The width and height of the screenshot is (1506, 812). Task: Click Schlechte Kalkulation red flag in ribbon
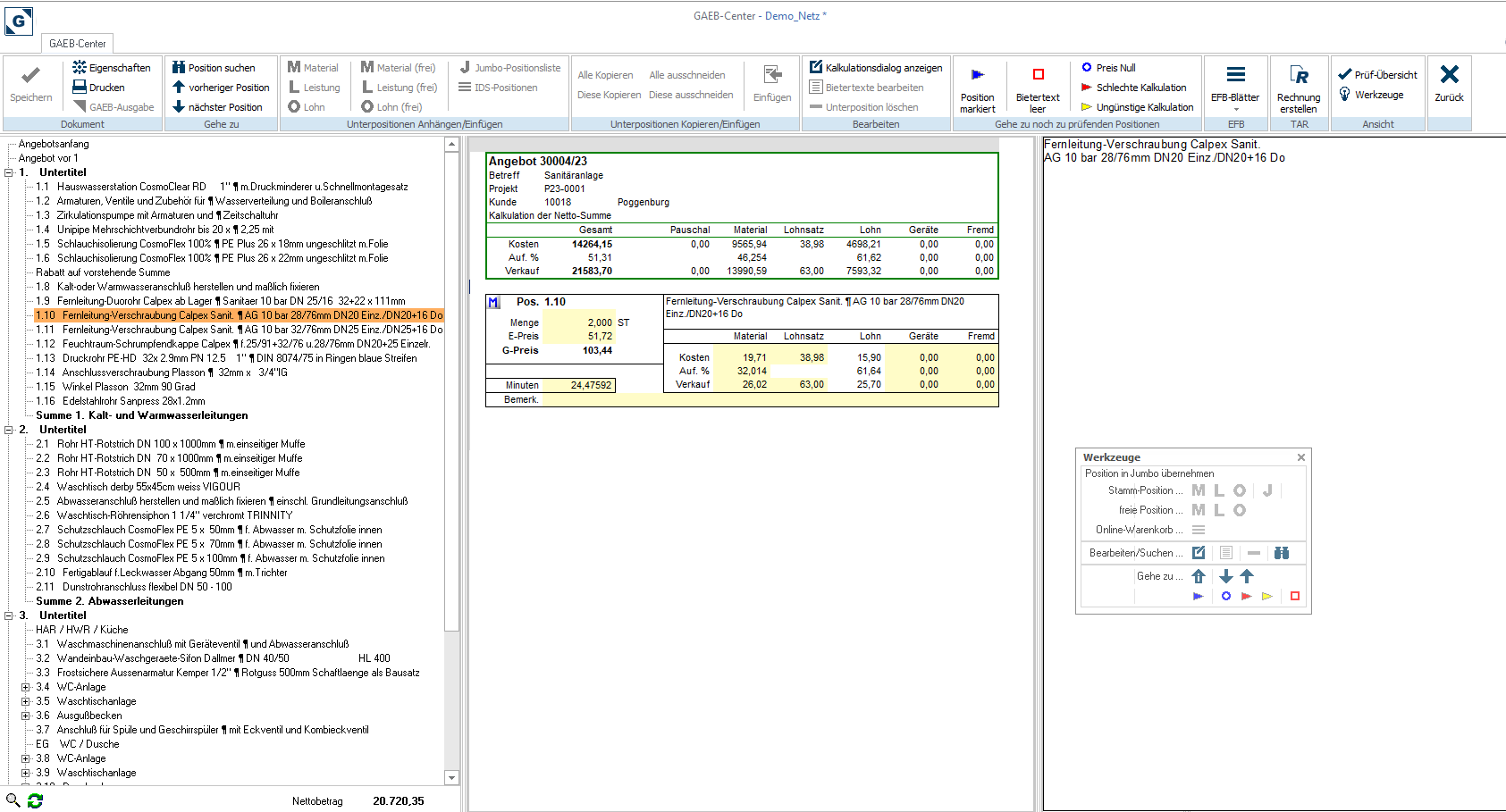click(1087, 88)
